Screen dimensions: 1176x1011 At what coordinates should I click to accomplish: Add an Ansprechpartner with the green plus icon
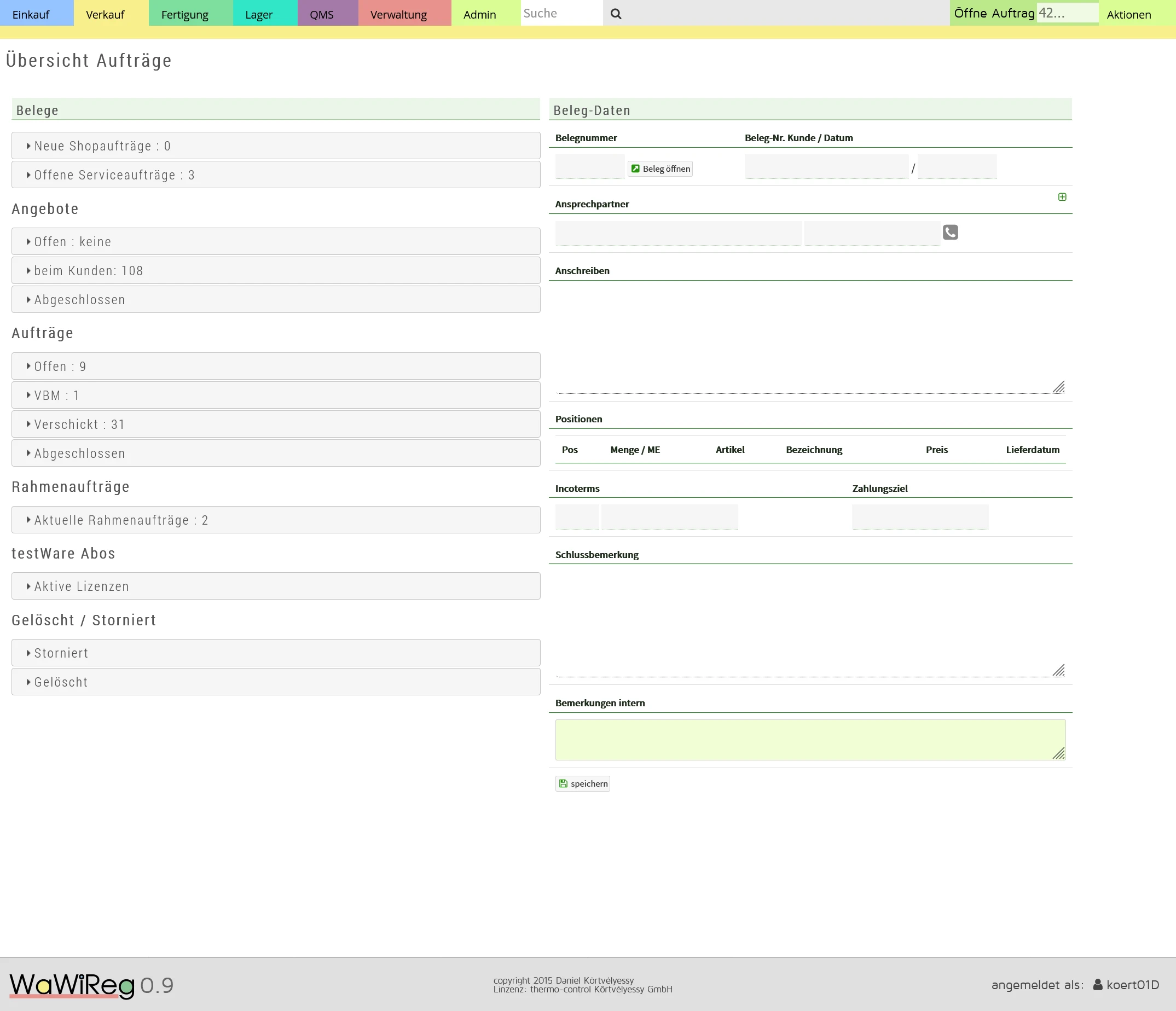(1063, 196)
